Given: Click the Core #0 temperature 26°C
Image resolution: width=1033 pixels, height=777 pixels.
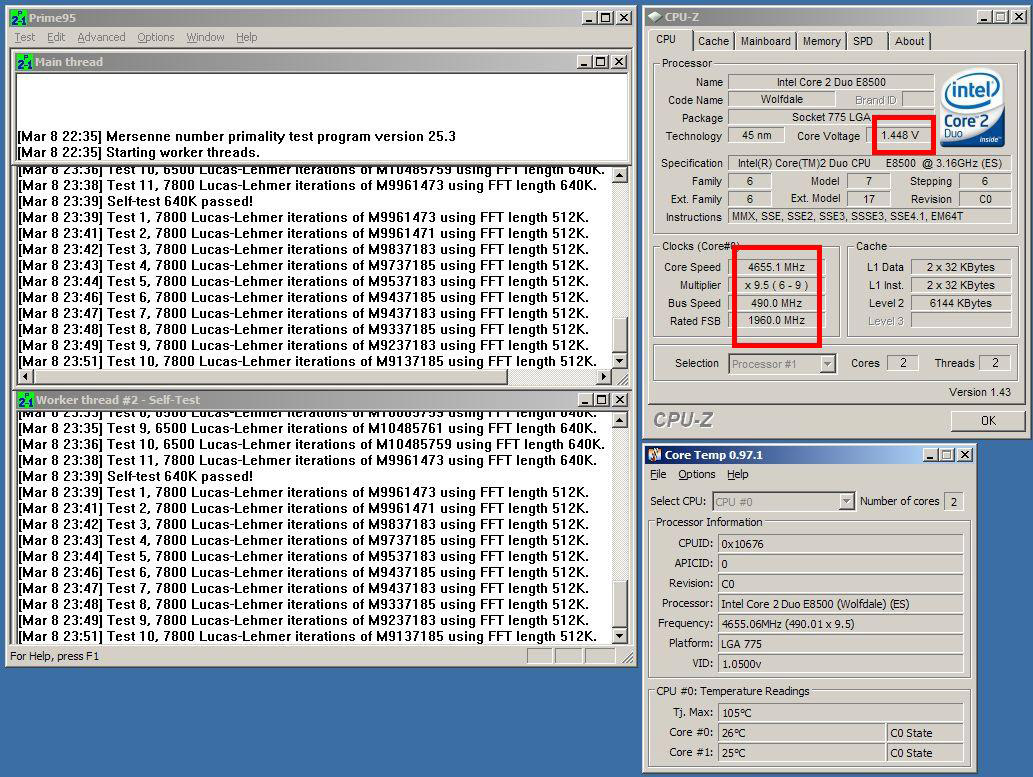Looking at the screenshot, I should pyautogui.click(x=802, y=733).
